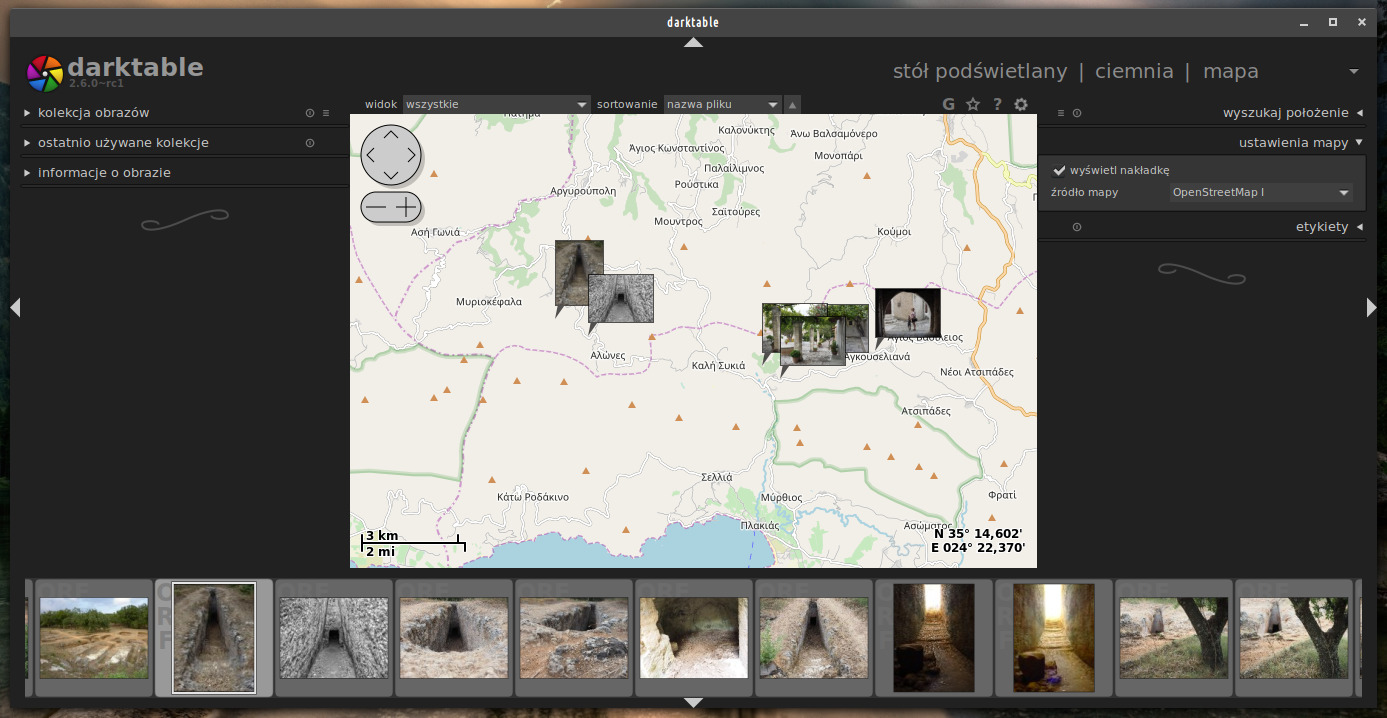Zoom in the map with the plus button
Viewport: 1387px width, 718px height.
[406, 207]
